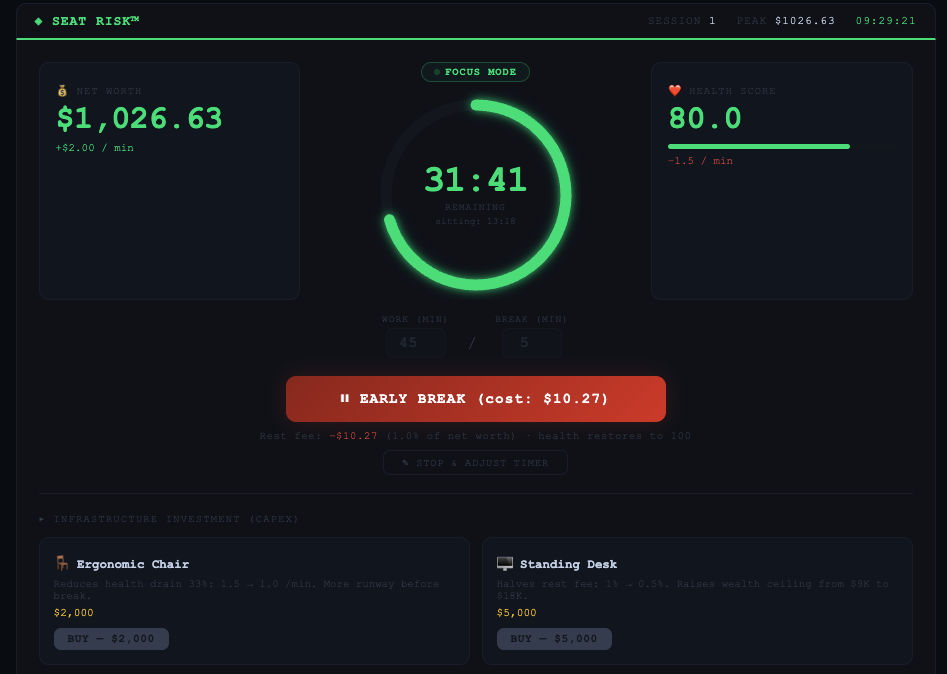Click the Focus Mode status dot
The width and height of the screenshot is (947, 674).
[x=437, y=72]
